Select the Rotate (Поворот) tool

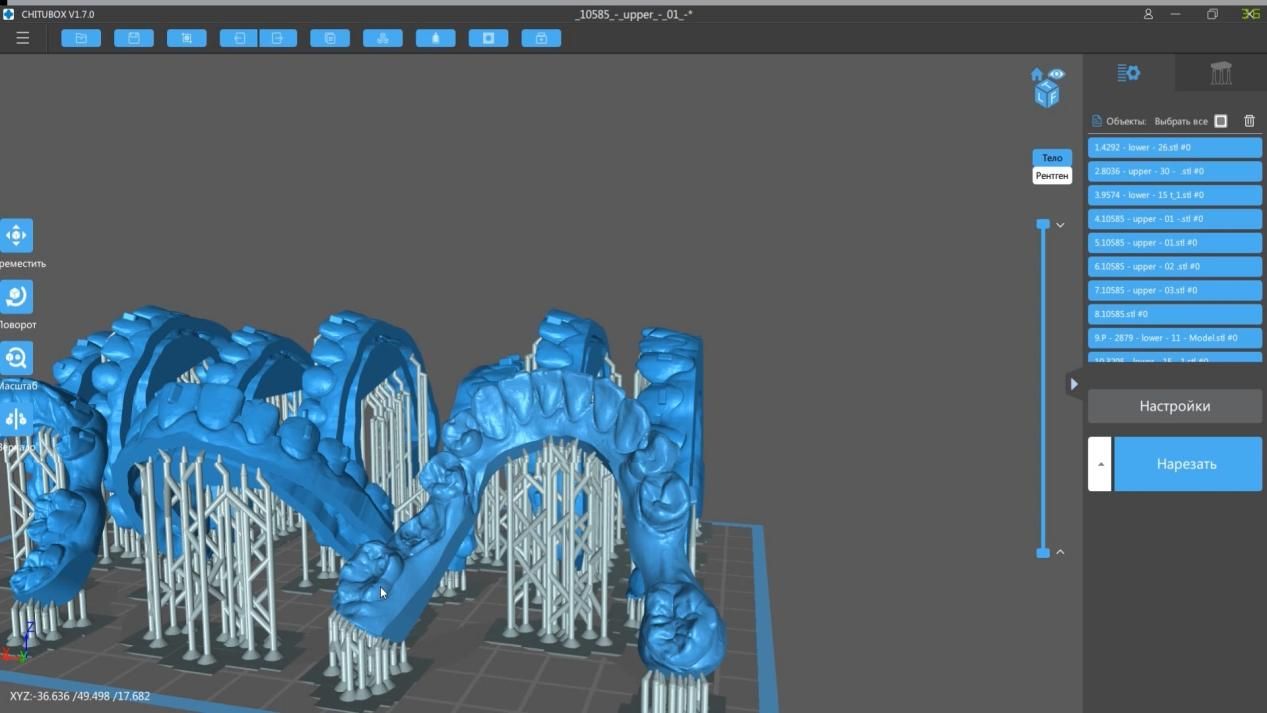click(16, 297)
